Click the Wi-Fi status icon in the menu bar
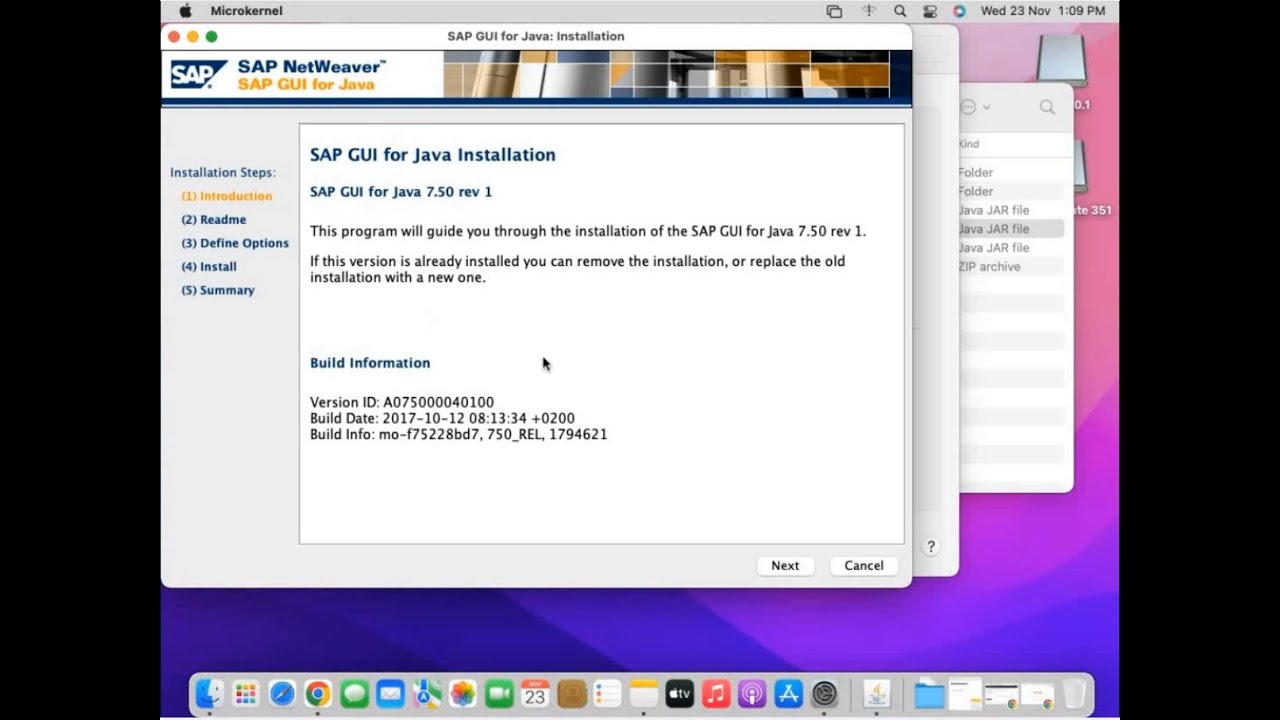The image size is (1280, 720). click(869, 11)
